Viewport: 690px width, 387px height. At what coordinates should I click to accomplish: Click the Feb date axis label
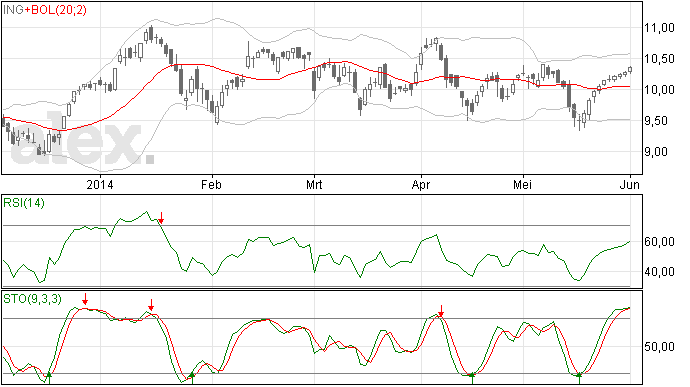tap(211, 184)
